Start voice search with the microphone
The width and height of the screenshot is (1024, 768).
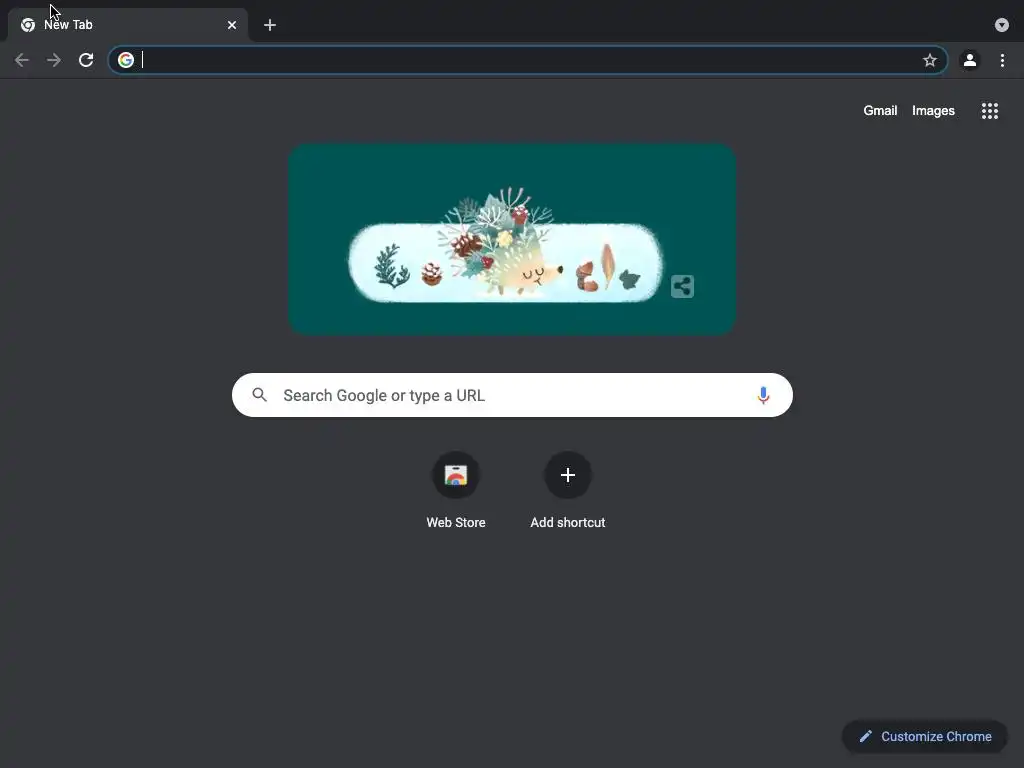click(x=763, y=395)
